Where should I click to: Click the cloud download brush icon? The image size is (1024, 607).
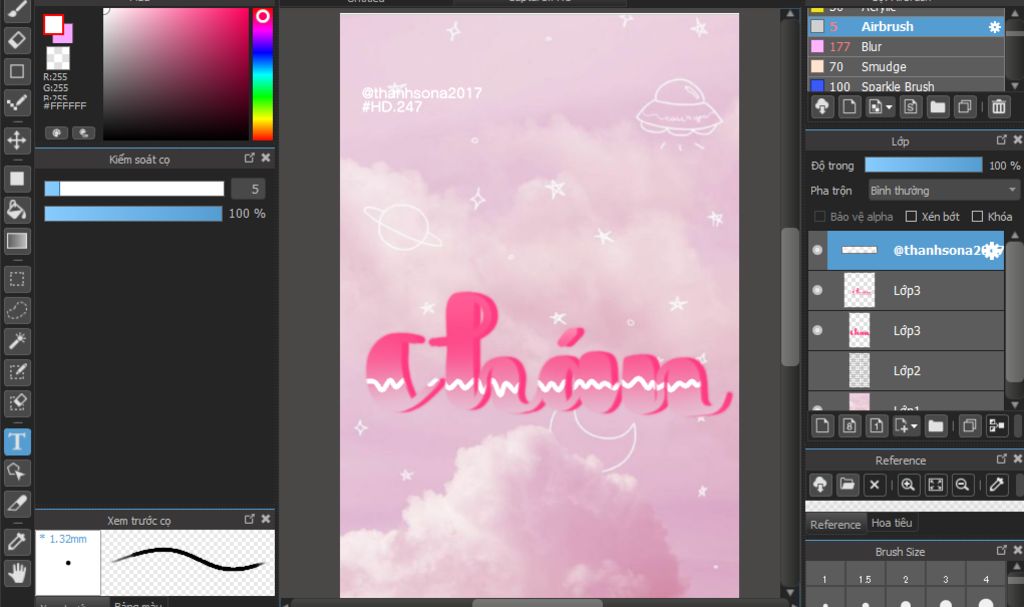pyautogui.click(x=822, y=107)
